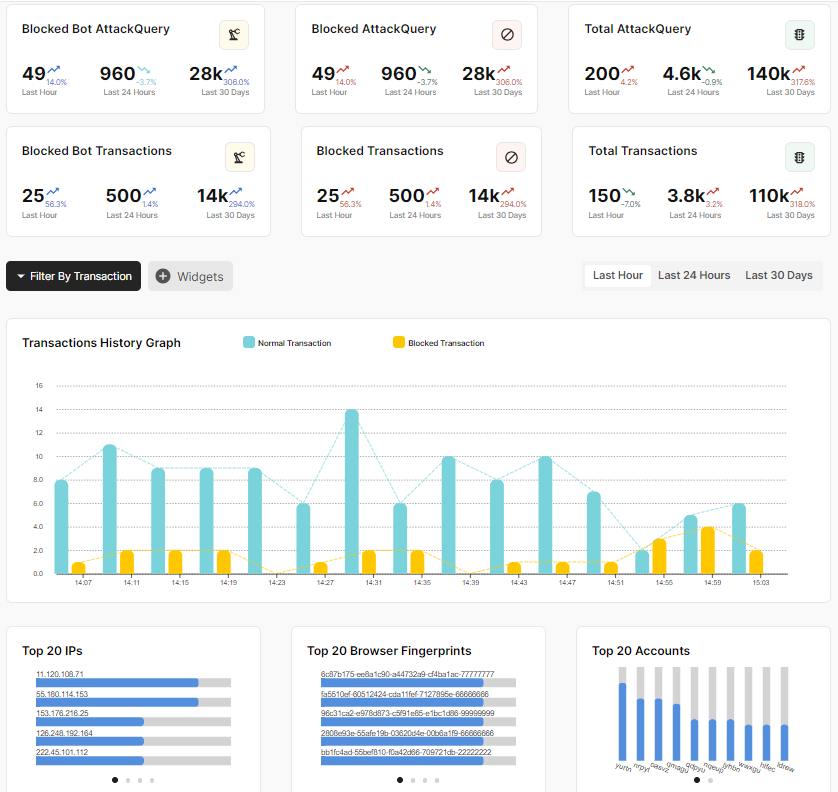Viewport: 838px width, 792px height.
Task: Switch to the Last 24 Hours view
Action: tap(694, 275)
